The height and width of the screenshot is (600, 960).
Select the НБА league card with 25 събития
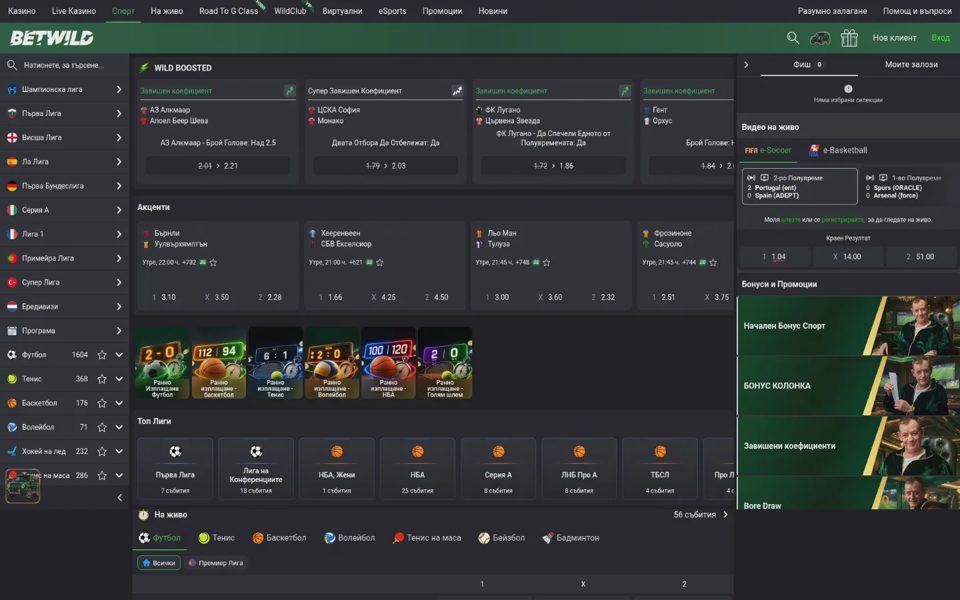[x=418, y=468]
